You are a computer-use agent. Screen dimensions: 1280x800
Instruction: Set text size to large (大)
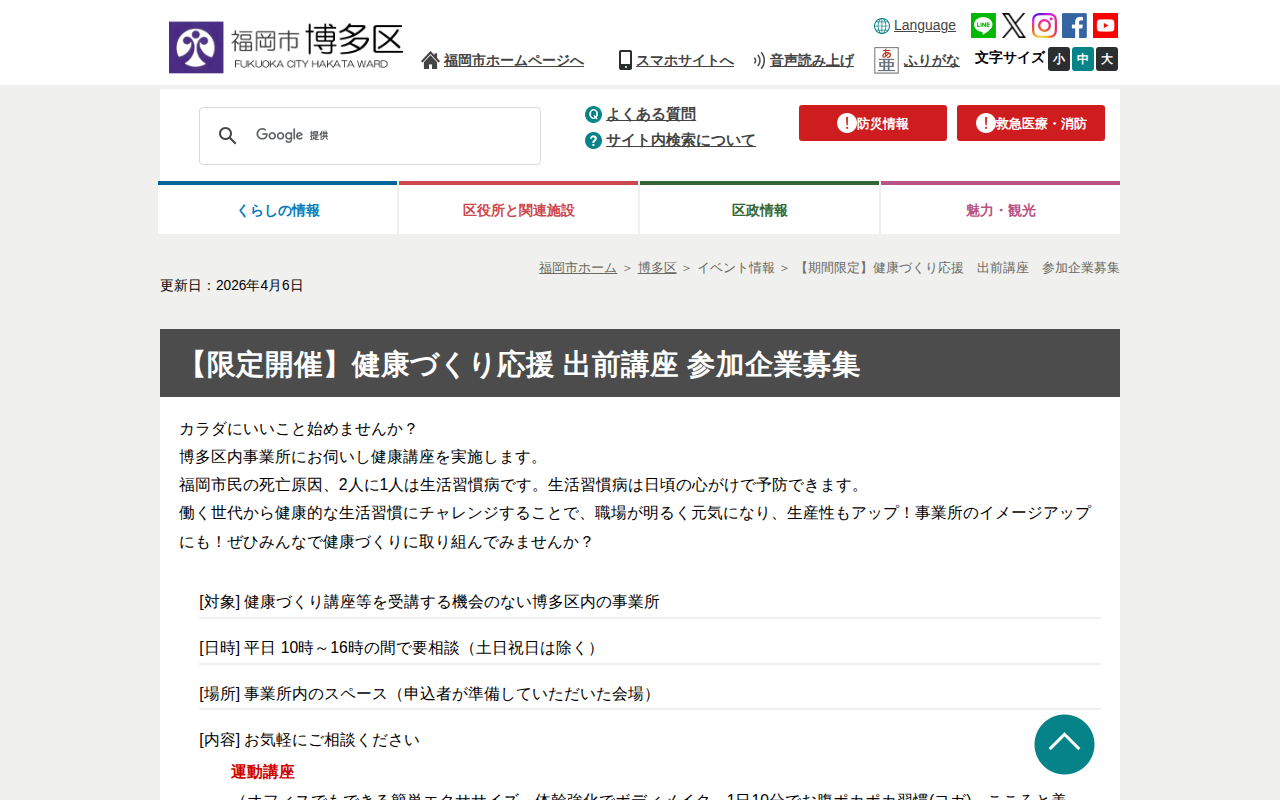(1107, 59)
